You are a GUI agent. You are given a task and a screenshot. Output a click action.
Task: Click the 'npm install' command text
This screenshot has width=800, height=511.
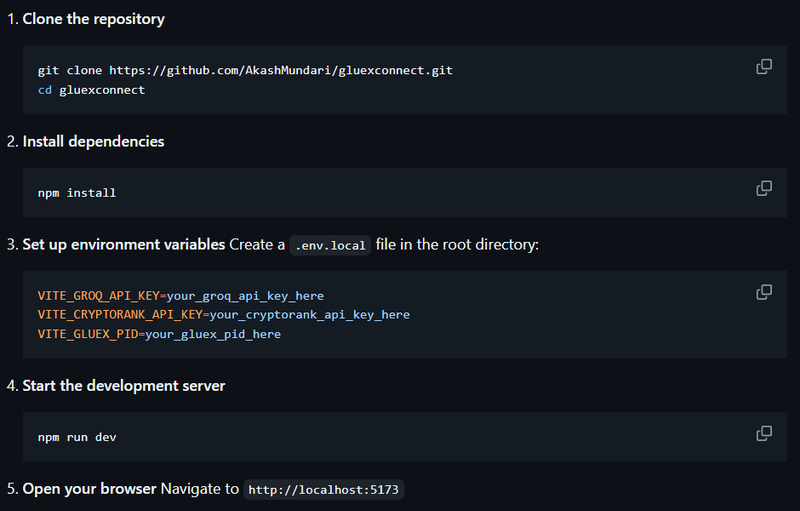click(x=77, y=192)
